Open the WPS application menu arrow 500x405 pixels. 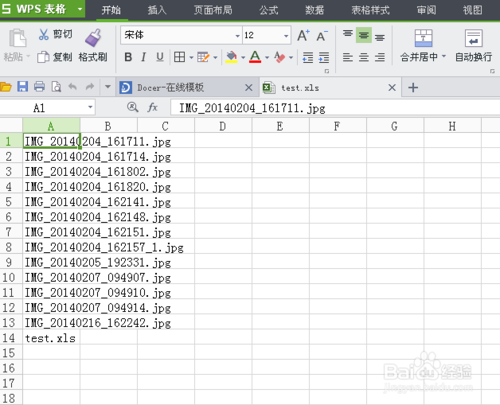[80, 9]
